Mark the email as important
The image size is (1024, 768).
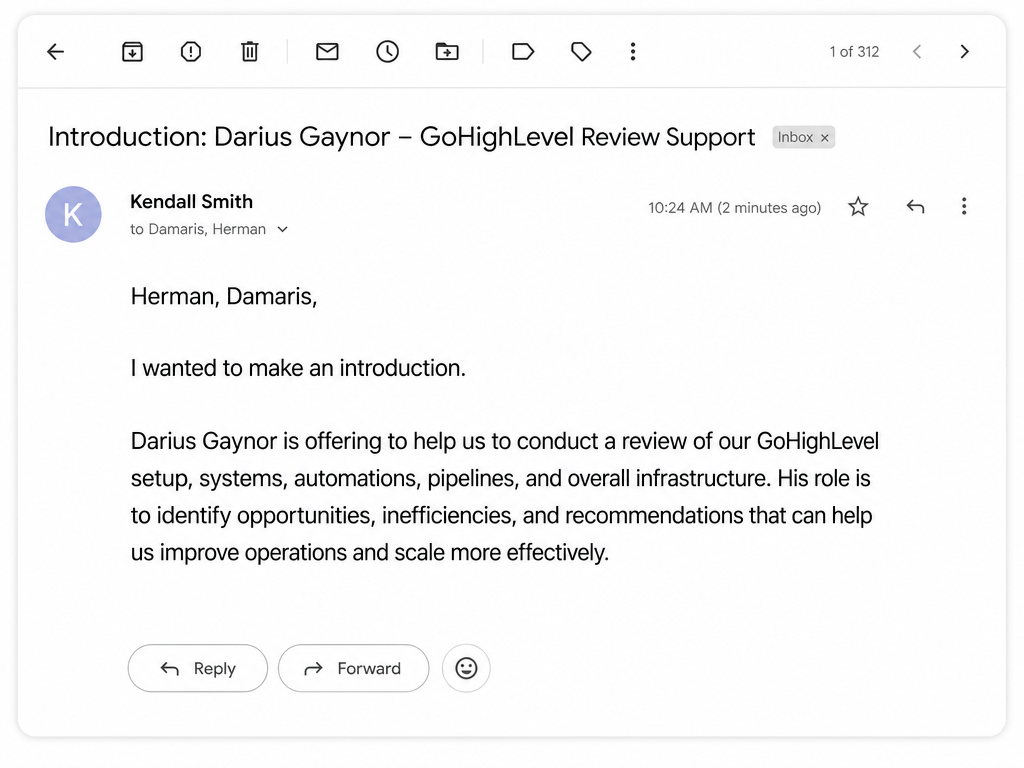tap(523, 52)
